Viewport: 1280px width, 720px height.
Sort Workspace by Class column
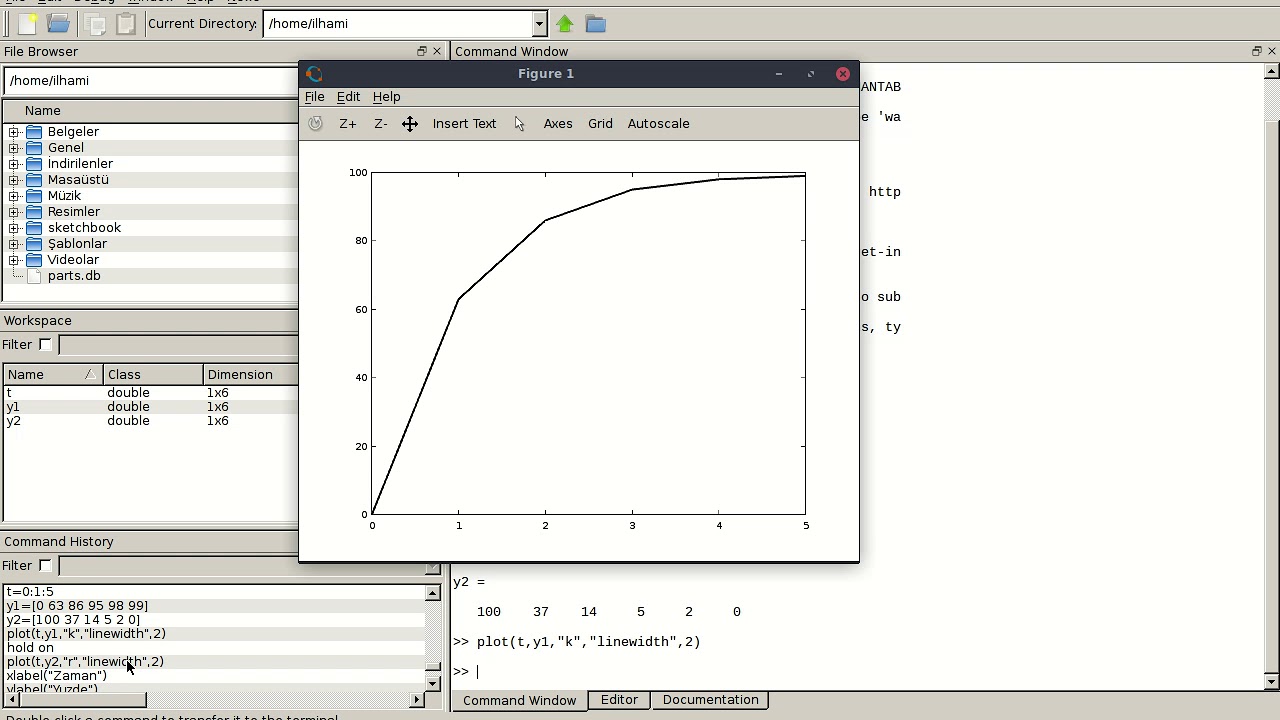click(152, 375)
